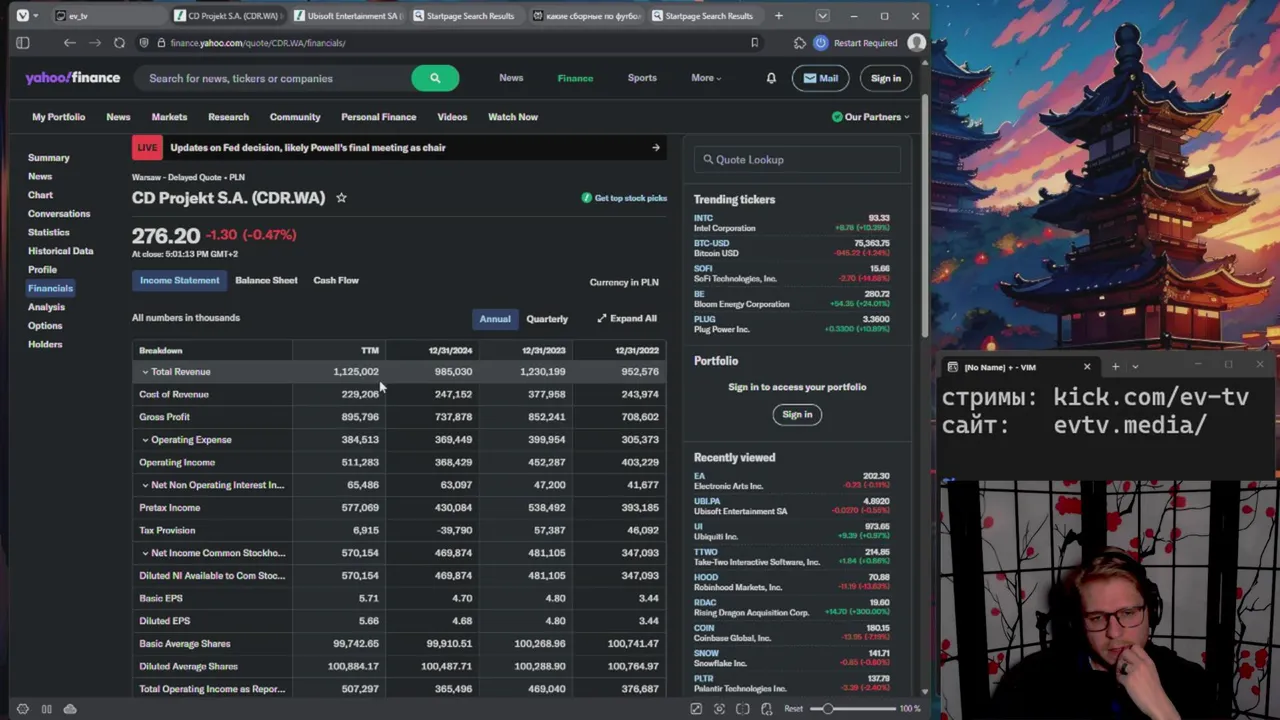Image resolution: width=1280 pixels, height=720 pixels.
Task: Open the Our Partners dropdown
Action: tap(871, 117)
